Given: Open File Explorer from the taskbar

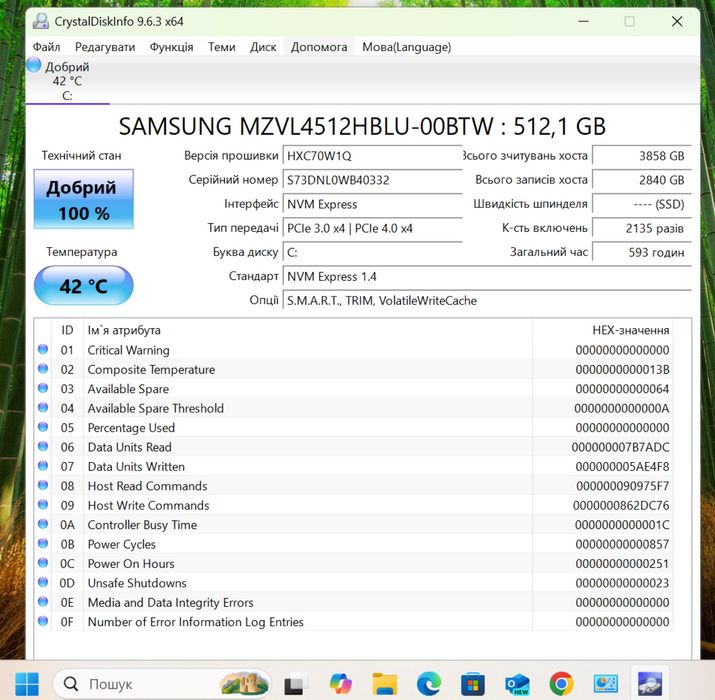Looking at the screenshot, I should coord(384,684).
